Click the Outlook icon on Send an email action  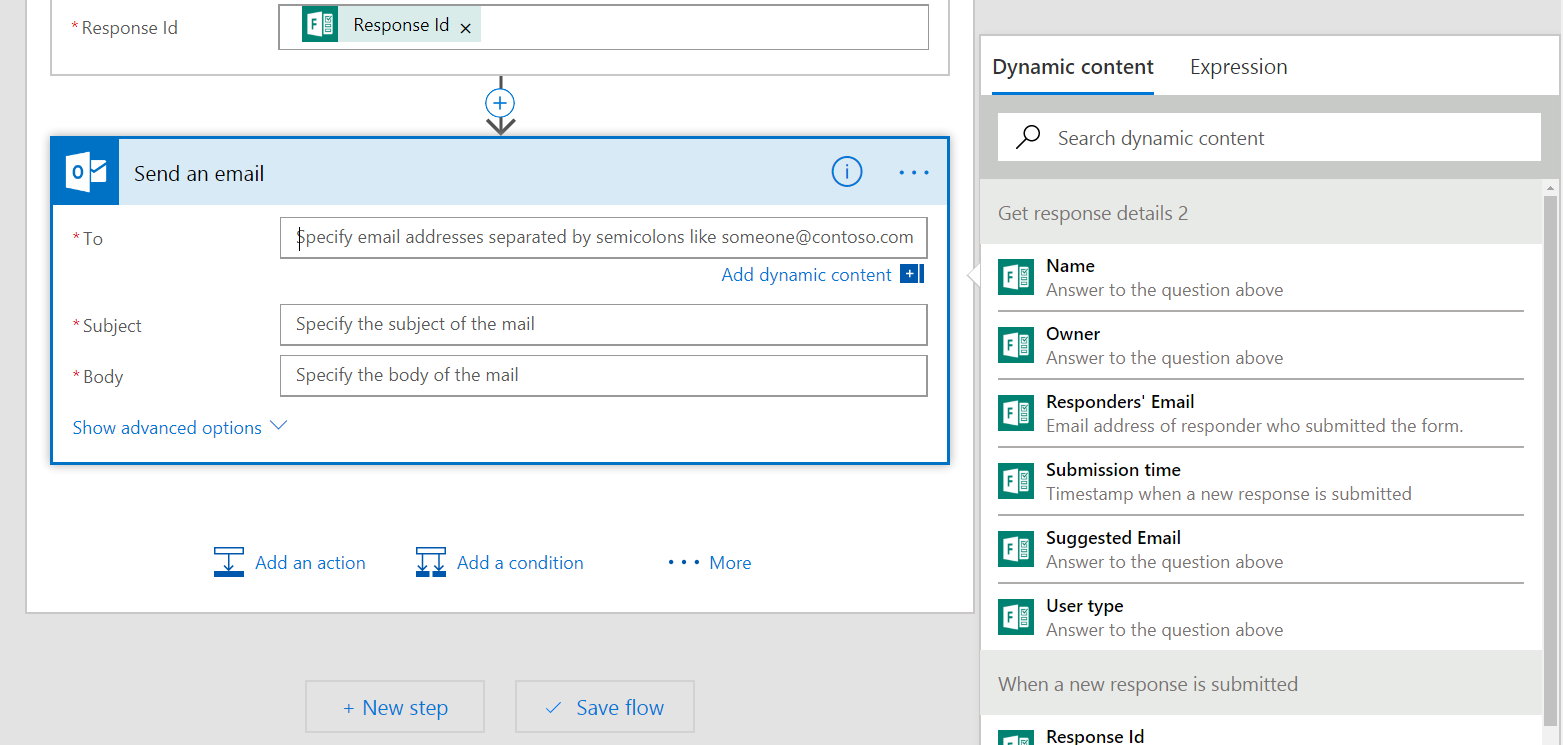point(85,171)
